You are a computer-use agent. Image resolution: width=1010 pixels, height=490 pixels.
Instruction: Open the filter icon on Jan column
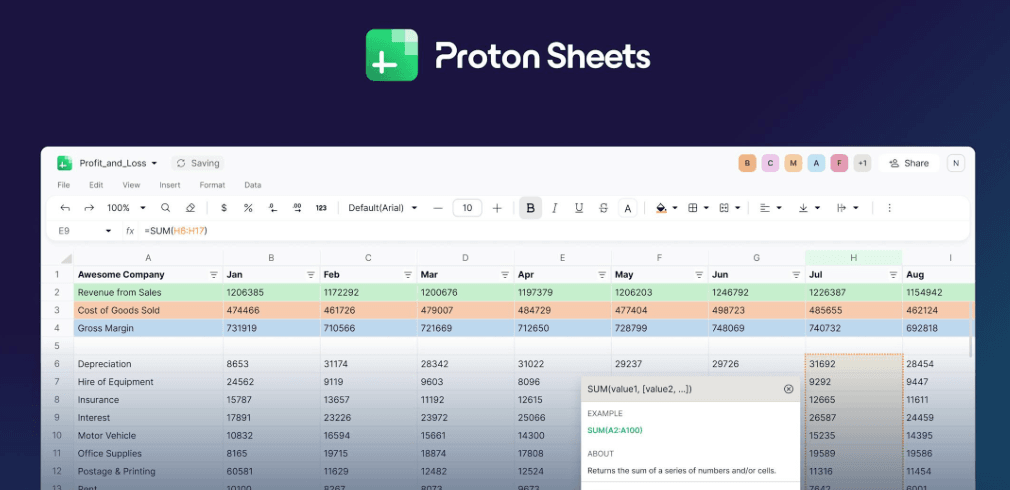pyautogui.click(x=311, y=275)
